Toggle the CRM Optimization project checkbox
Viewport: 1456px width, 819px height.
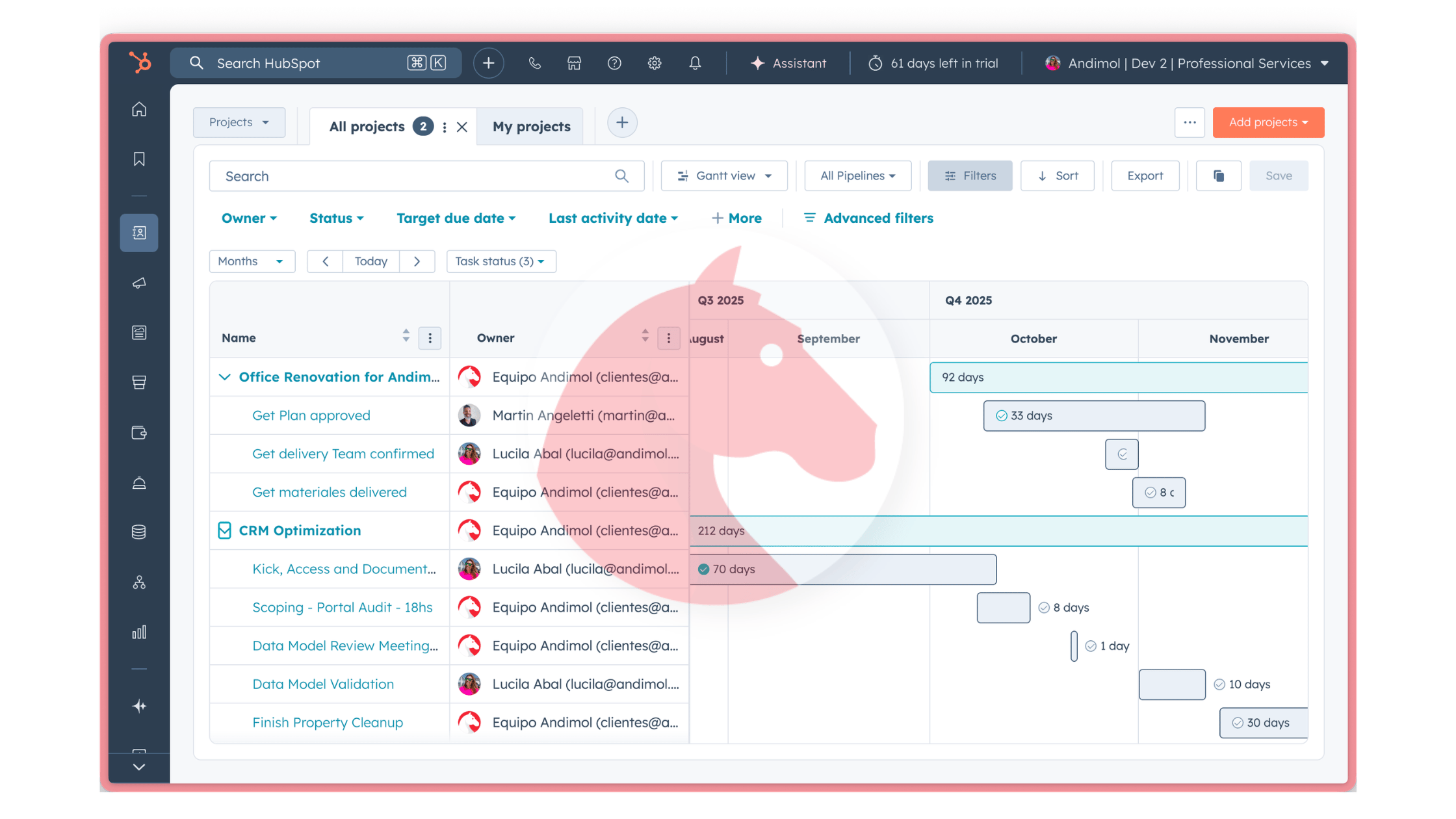224,530
